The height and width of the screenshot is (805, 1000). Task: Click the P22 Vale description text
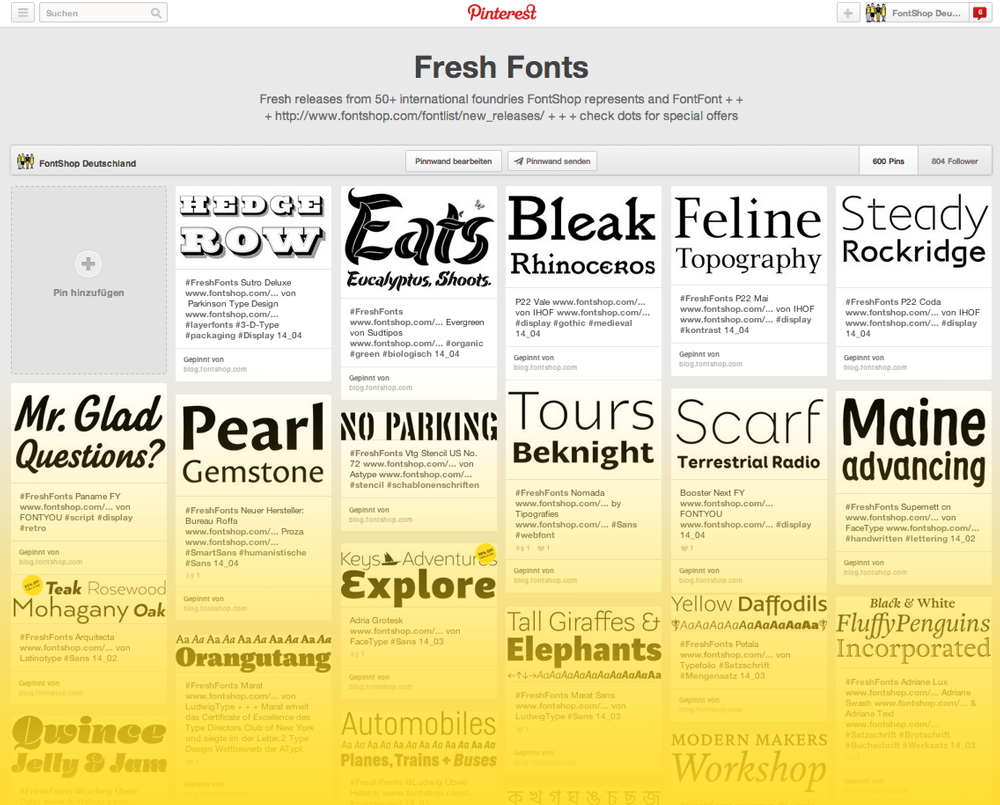pyautogui.click(x=582, y=318)
